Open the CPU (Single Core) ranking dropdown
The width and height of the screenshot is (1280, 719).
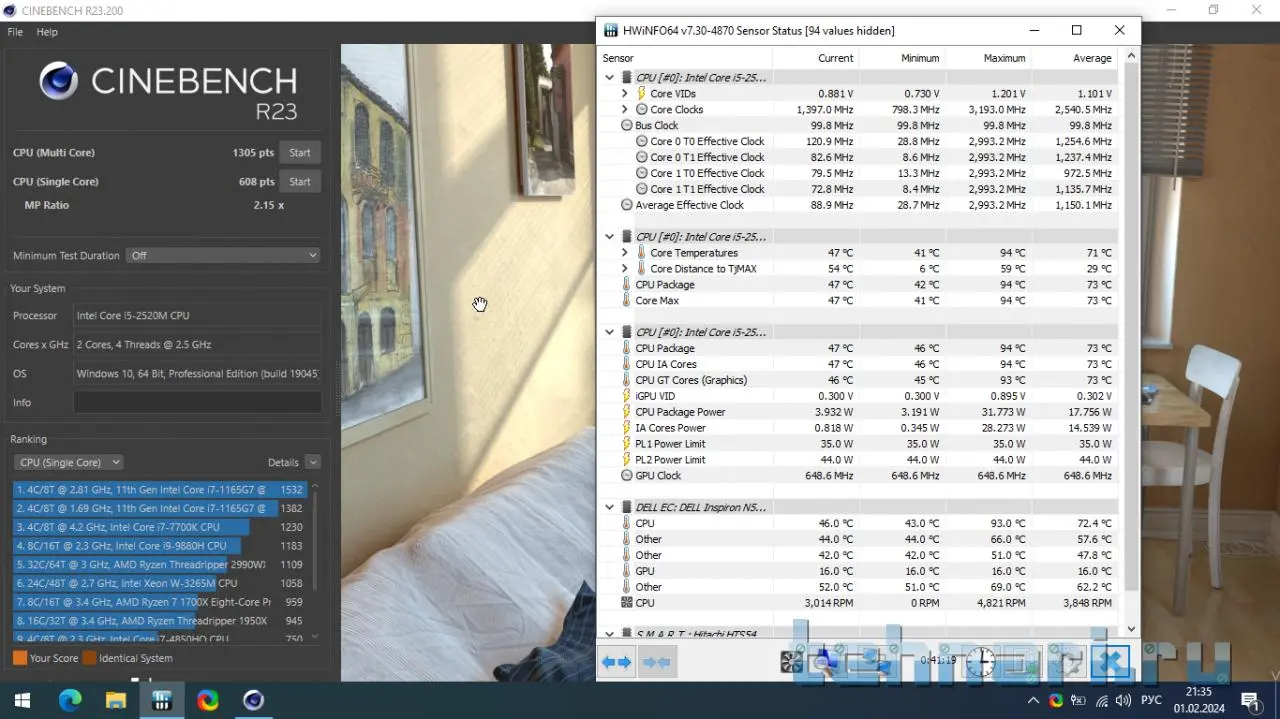(x=69, y=462)
